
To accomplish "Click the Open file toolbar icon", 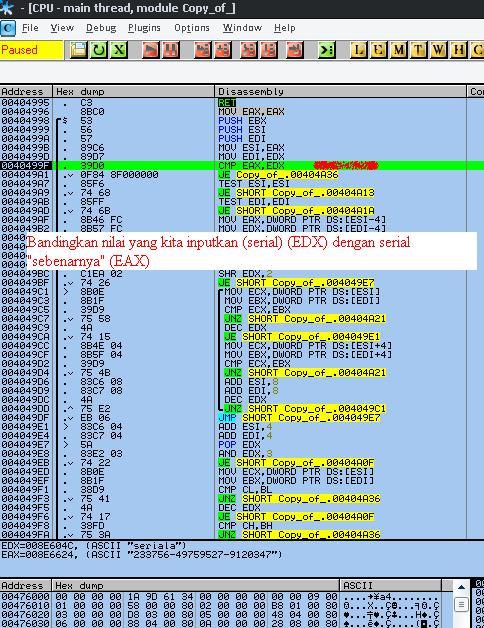I will [79, 50].
